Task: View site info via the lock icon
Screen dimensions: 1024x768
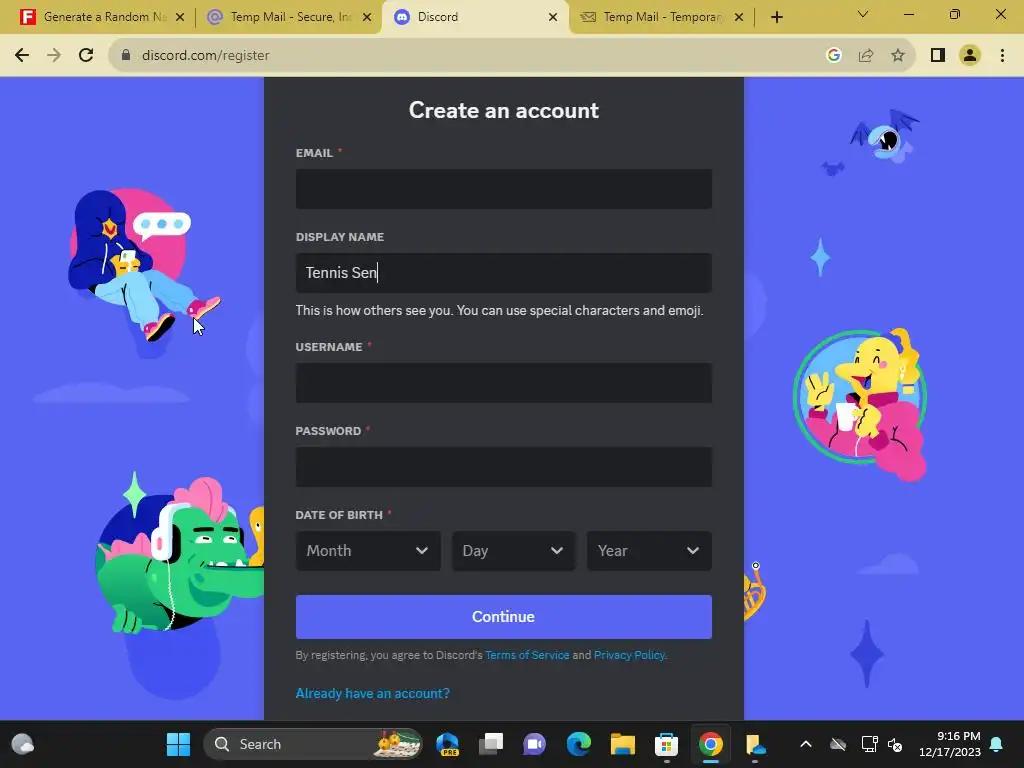Action: point(126,56)
